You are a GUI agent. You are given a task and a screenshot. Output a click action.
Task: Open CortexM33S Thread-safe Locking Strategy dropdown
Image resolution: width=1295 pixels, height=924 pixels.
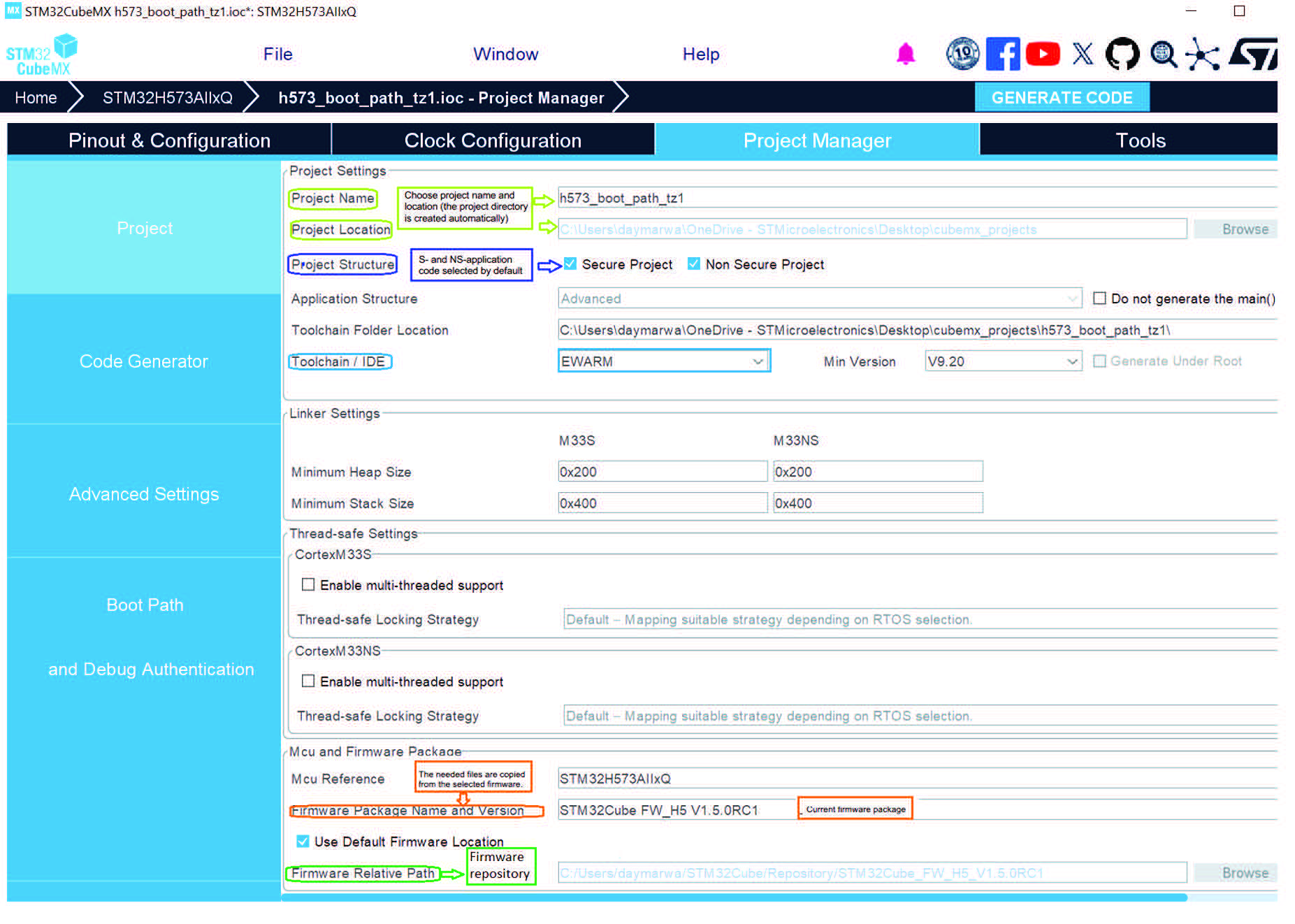pos(920,619)
